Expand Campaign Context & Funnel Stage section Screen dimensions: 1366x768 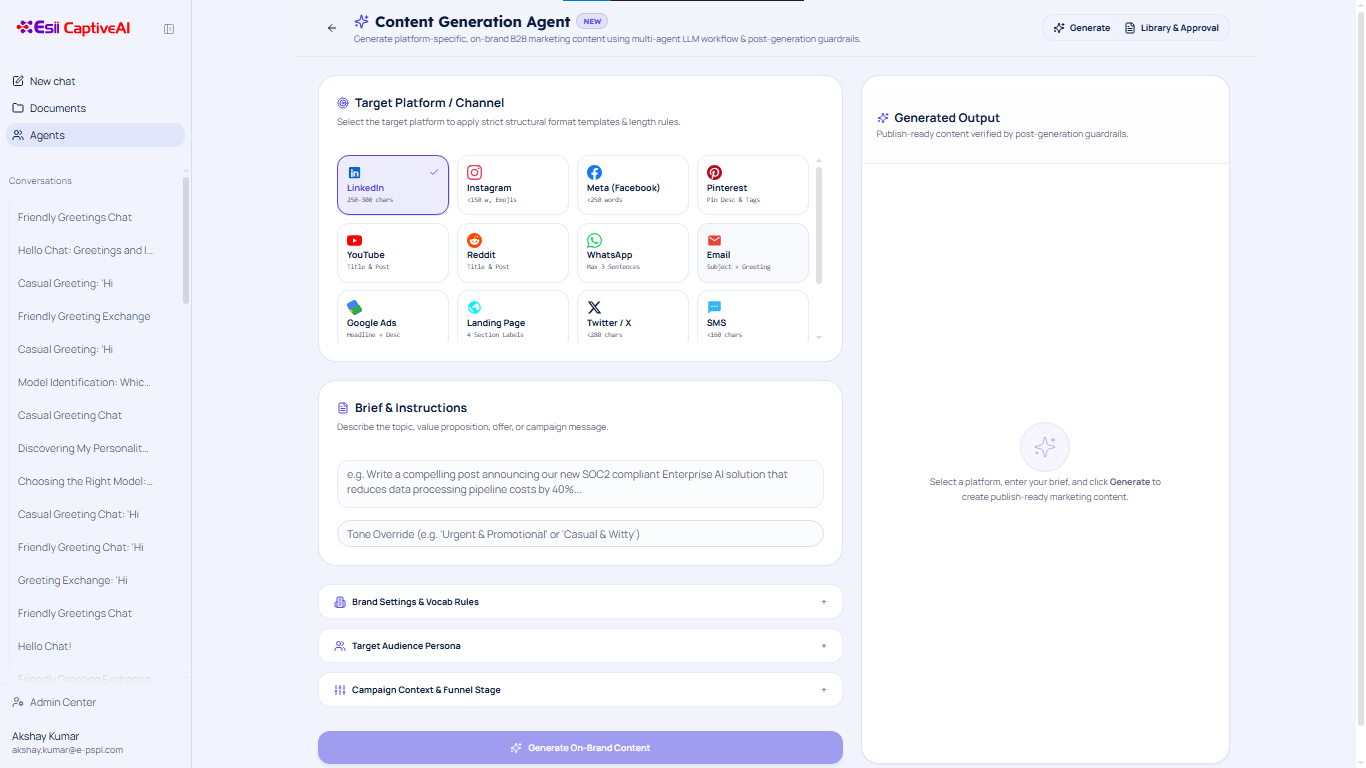tap(580, 690)
